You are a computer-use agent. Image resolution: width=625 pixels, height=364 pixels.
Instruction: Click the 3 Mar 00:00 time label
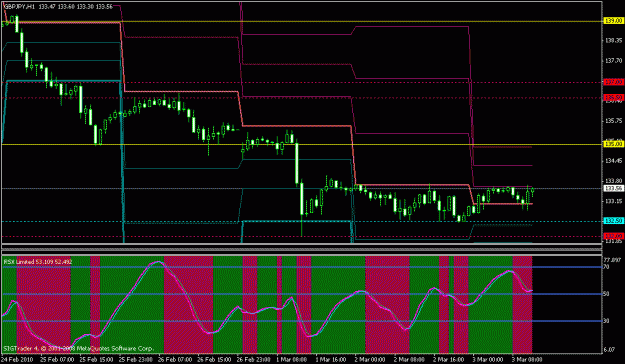pyautogui.click(x=489, y=359)
